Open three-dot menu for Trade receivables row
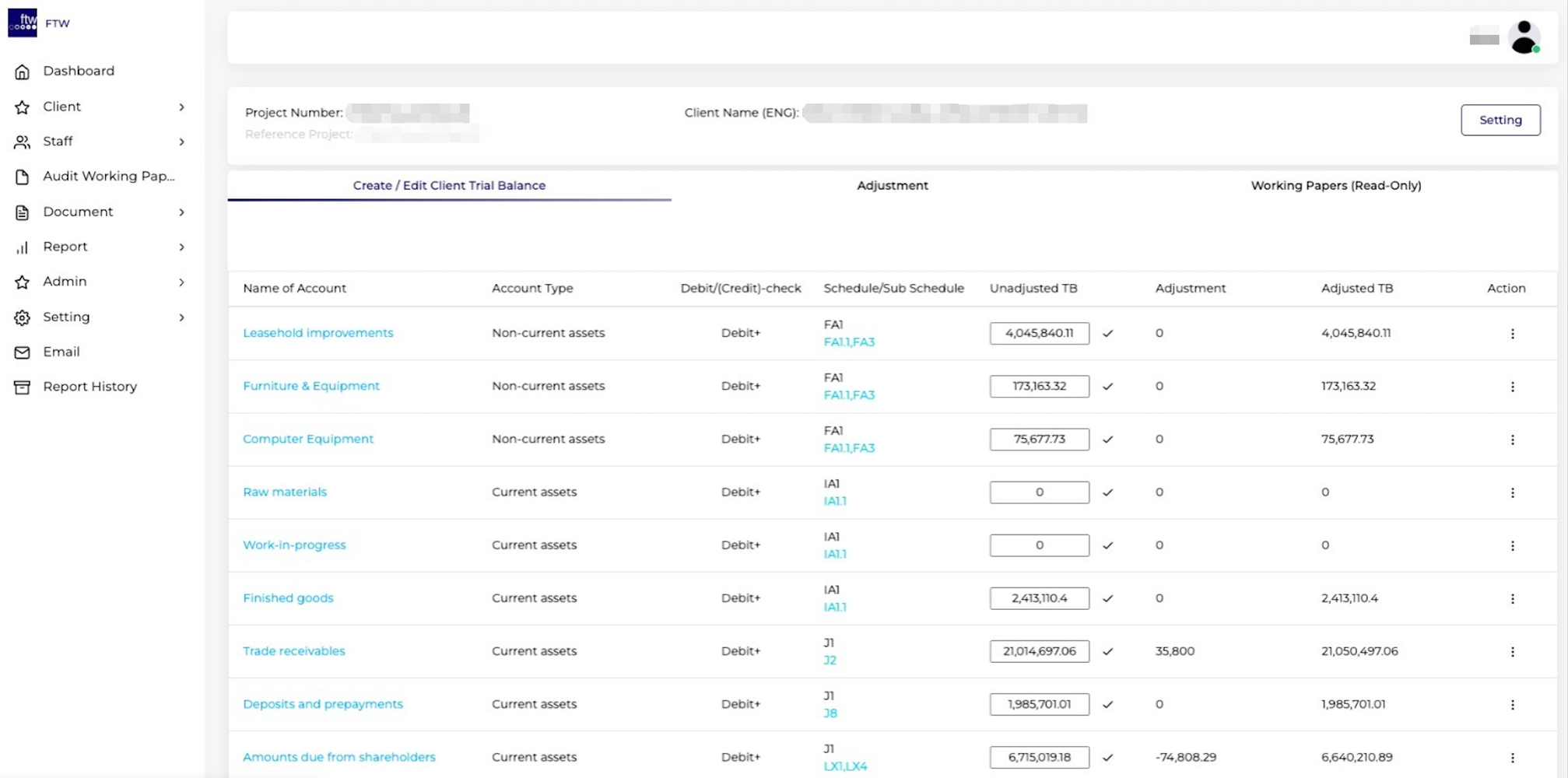The image size is (1568, 778). pos(1512,652)
